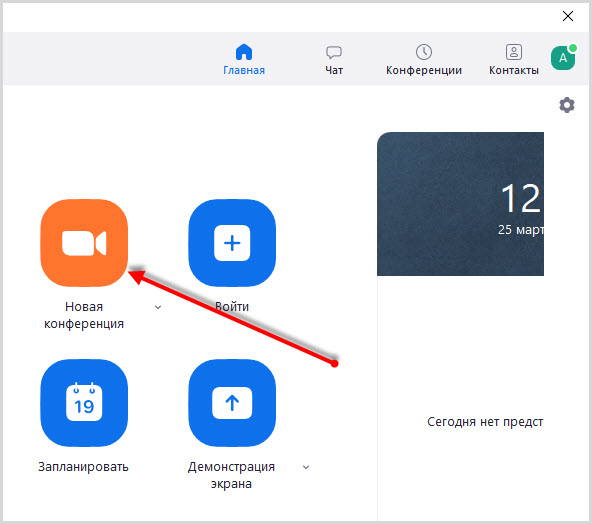Switch to the Чат tab label
Screen dimensions: 592x524
[x=334, y=70]
